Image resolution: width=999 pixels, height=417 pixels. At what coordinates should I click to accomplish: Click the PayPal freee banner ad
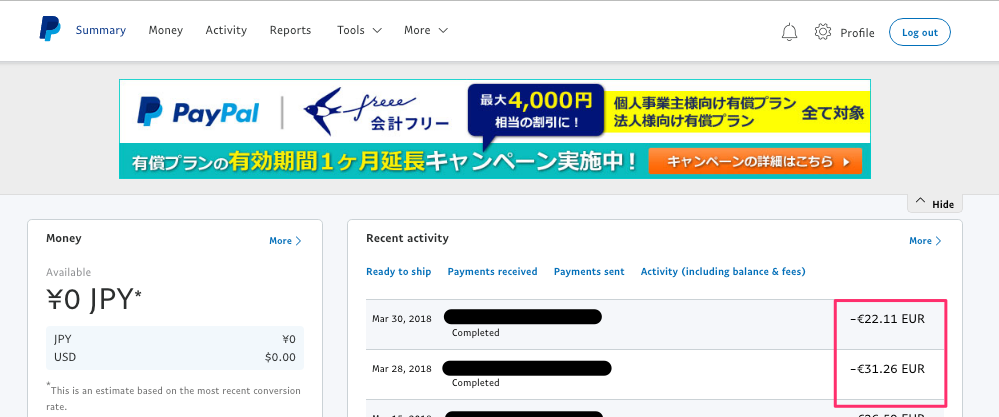point(494,129)
